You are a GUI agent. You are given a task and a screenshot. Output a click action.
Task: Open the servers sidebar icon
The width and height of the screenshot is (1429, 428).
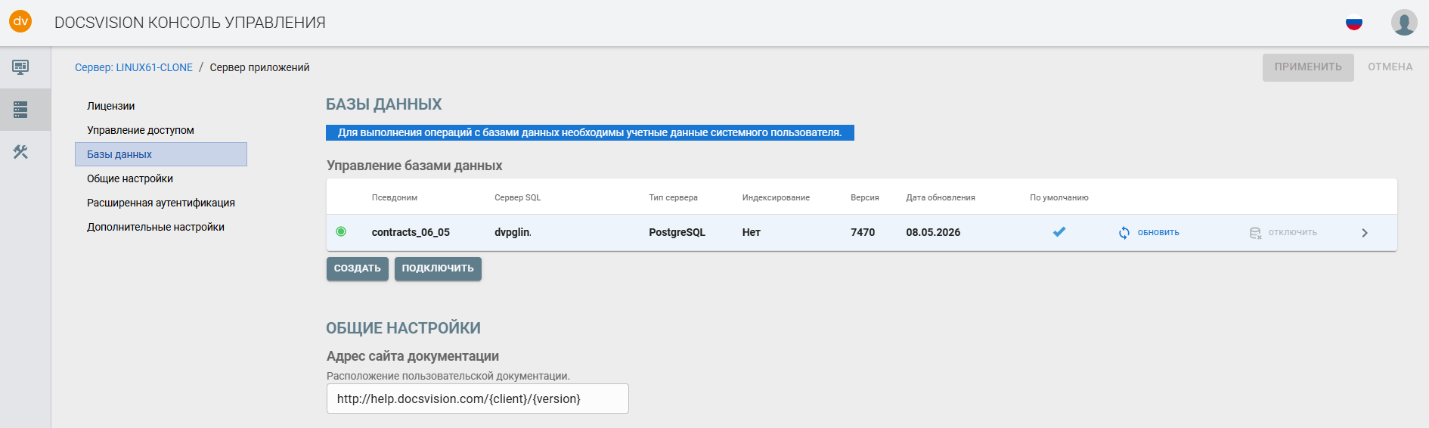point(20,109)
